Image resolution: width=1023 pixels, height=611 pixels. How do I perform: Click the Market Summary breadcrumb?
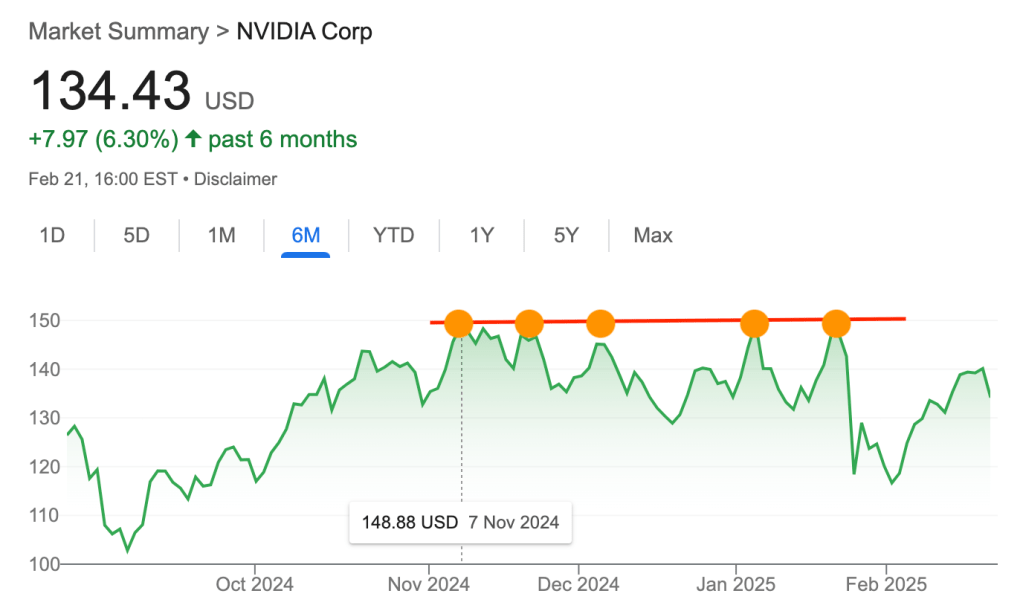point(118,31)
